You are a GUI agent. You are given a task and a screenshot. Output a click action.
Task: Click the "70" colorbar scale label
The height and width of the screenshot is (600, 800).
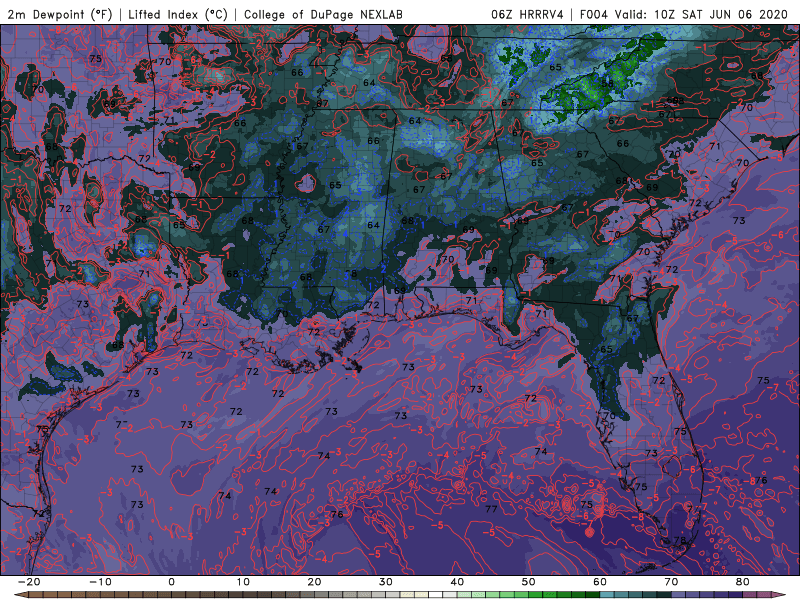click(x=671, y=582)
